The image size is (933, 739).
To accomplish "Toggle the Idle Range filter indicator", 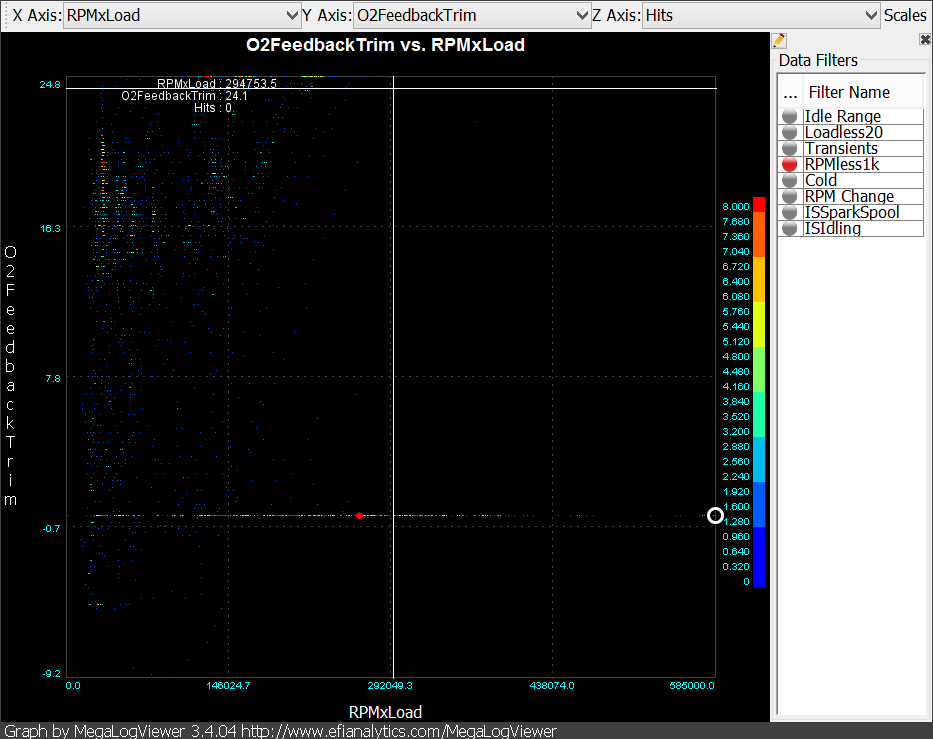I will [x=790, y=117].
